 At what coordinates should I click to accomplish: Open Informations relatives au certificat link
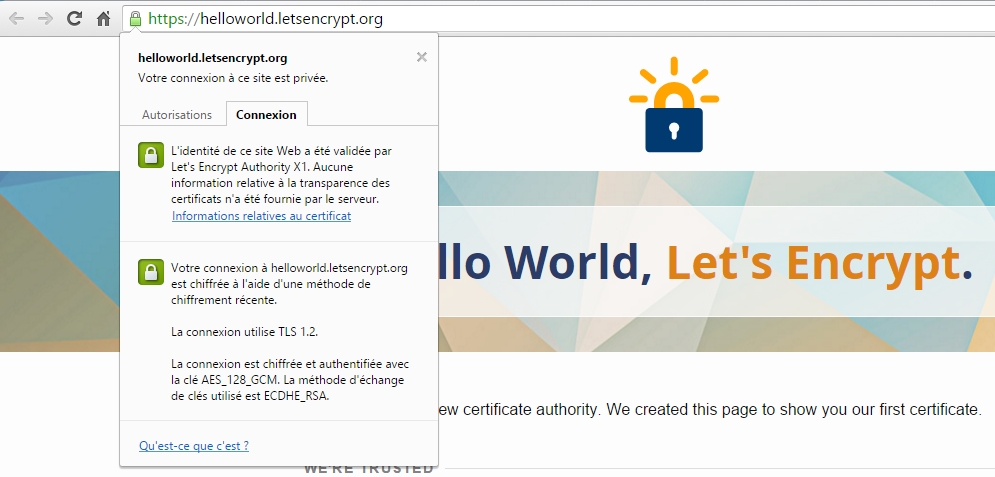click(261, 216)
